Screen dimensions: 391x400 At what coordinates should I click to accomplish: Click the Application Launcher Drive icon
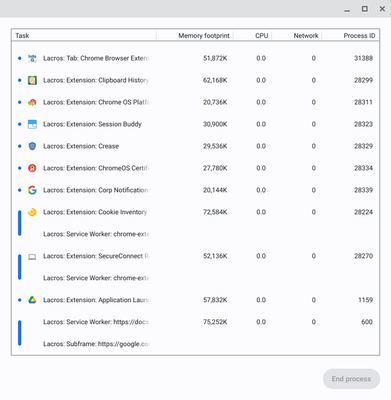pyautogui.click(x=32, y=300)
